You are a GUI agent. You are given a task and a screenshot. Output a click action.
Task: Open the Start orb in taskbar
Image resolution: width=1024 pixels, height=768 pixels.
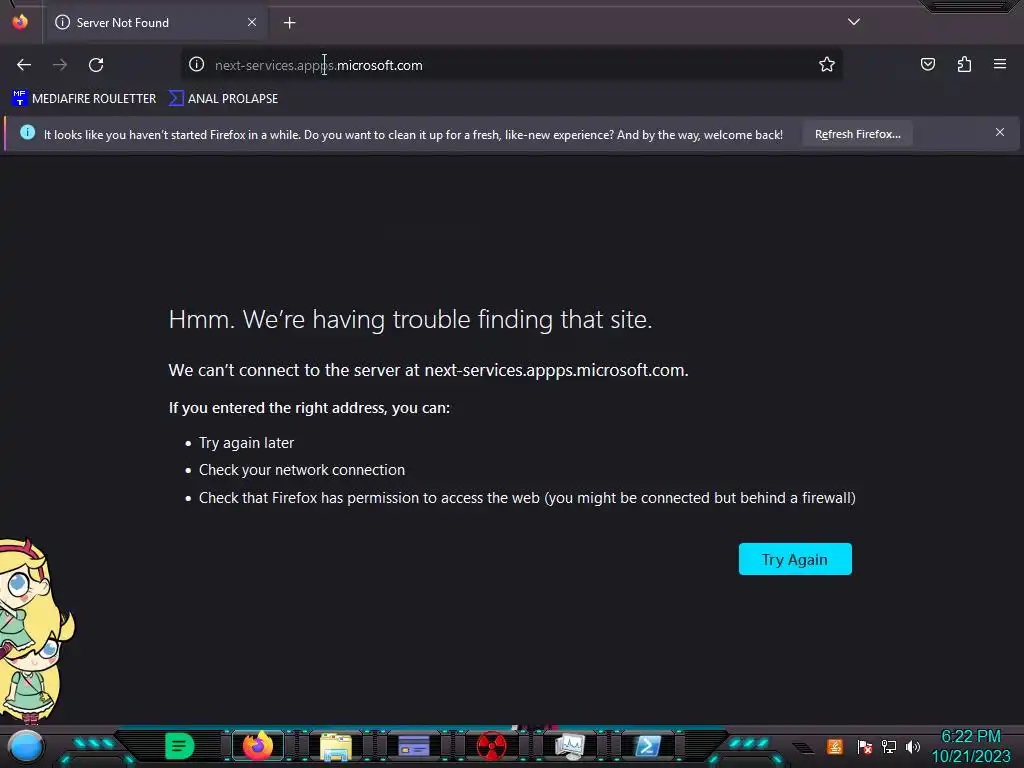(x=26, y=746)
